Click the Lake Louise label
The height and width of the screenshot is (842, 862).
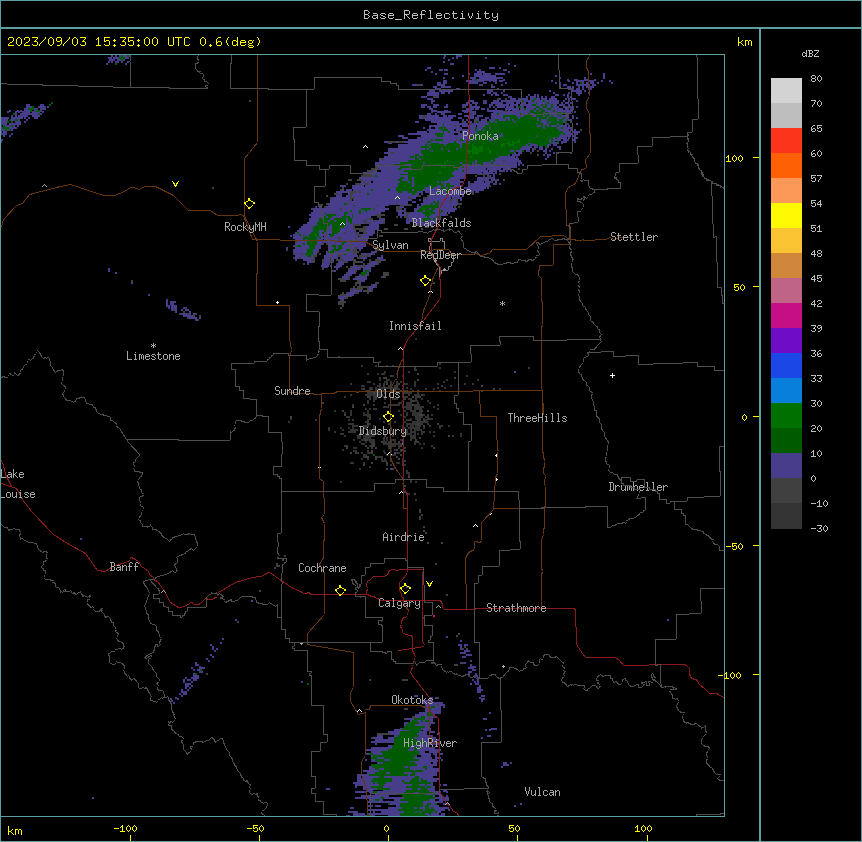click(x=18, y=484)
